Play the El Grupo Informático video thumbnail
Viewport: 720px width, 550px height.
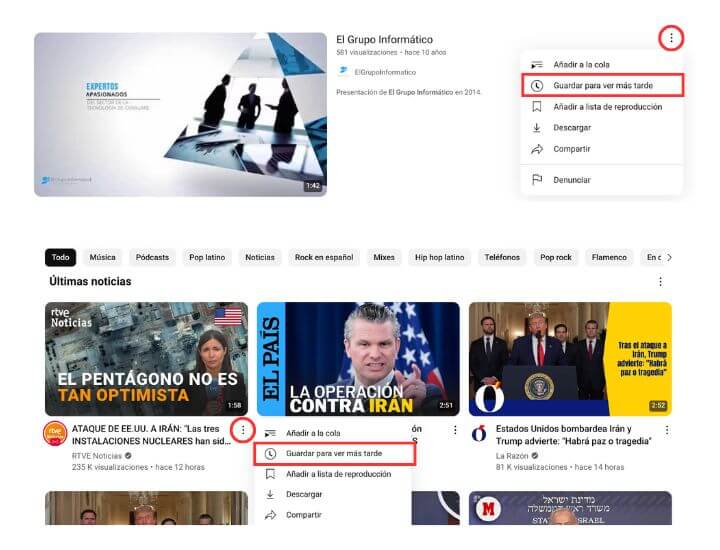tap(180, 114)
